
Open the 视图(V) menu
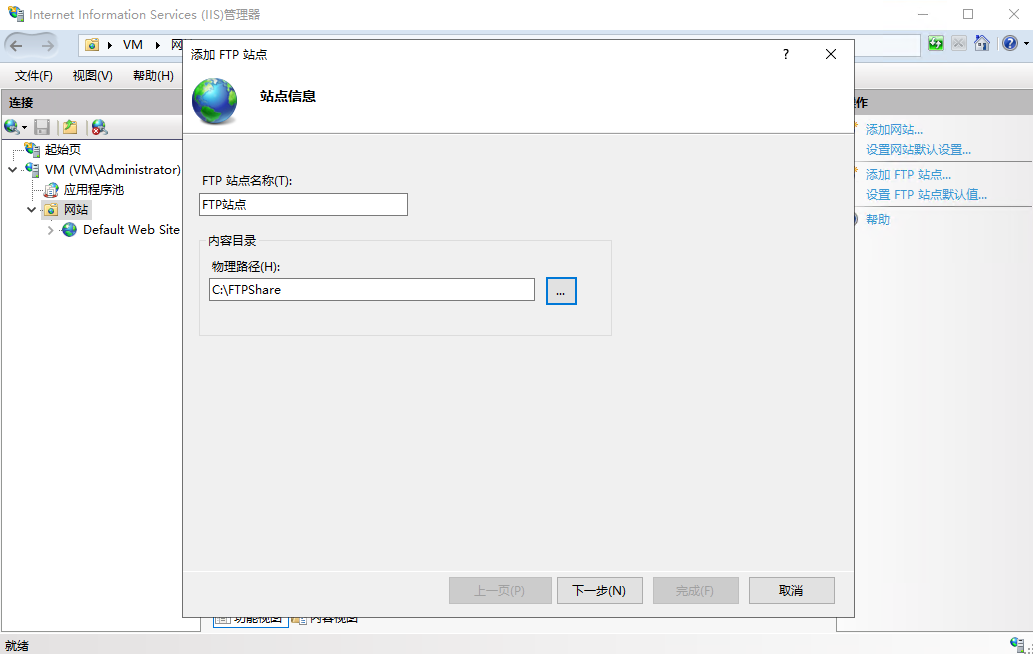[x=92, y=76]
